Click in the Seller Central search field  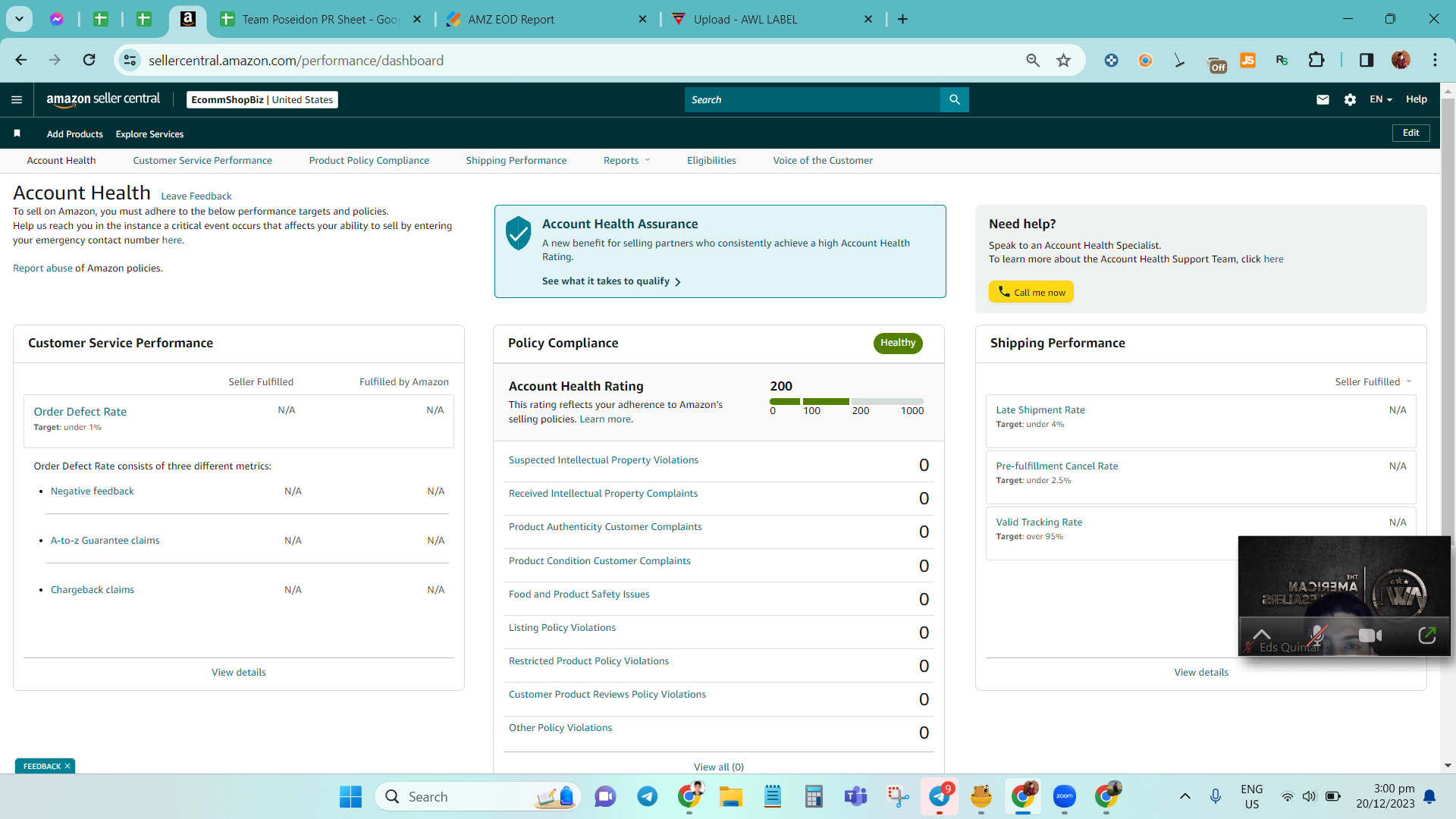(x=812, y=99)
